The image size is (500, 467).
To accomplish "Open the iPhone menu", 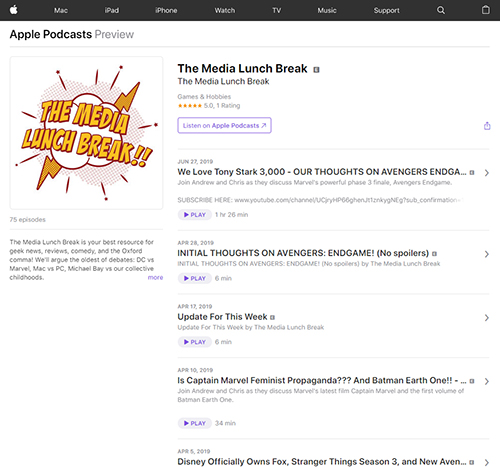I will tap(166, 10).
